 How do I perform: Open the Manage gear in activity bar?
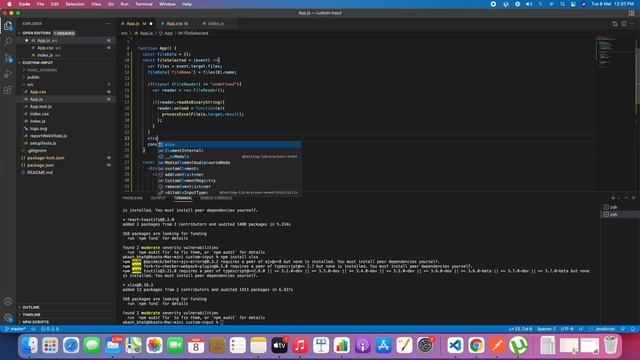pyautogui.click(x=8, y=317)
